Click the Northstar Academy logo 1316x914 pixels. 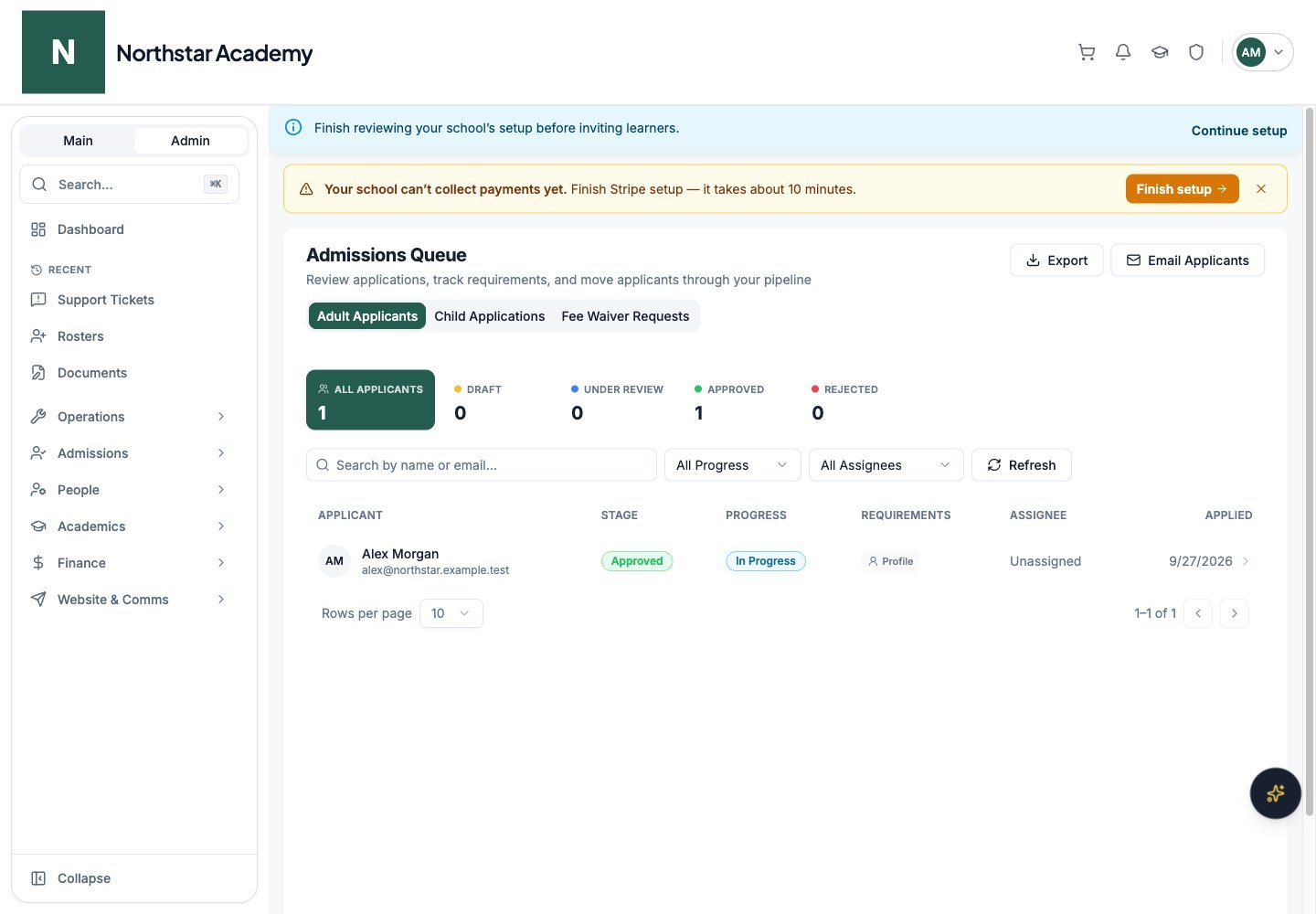pyautogui.click(x=63, y=52)
